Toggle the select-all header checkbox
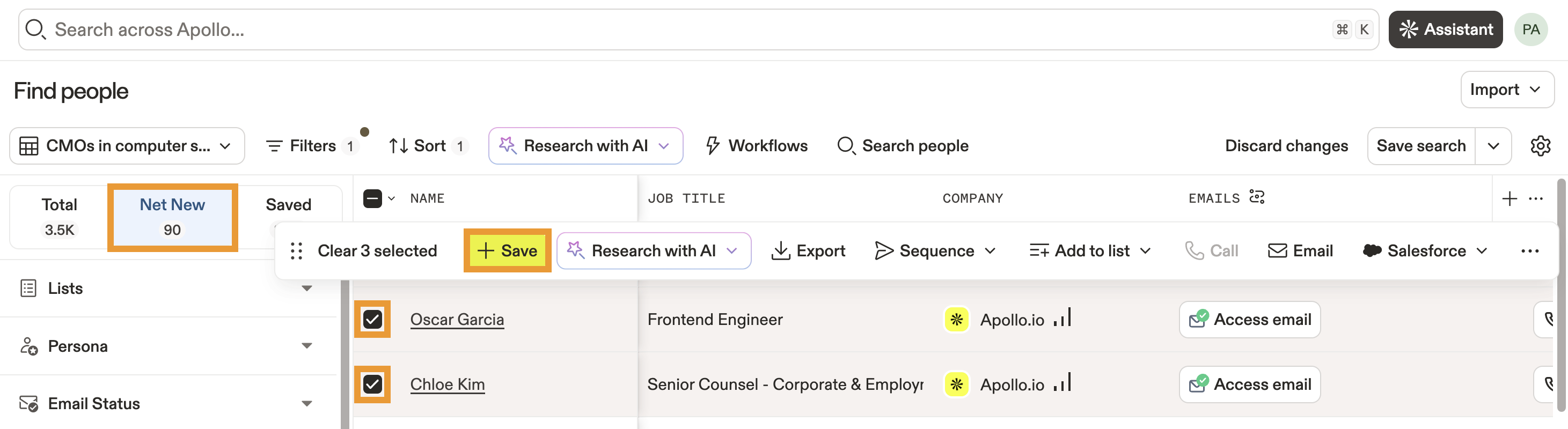Image resolution: width=1568 pixels, height=429 pixels. click(372, 198)
